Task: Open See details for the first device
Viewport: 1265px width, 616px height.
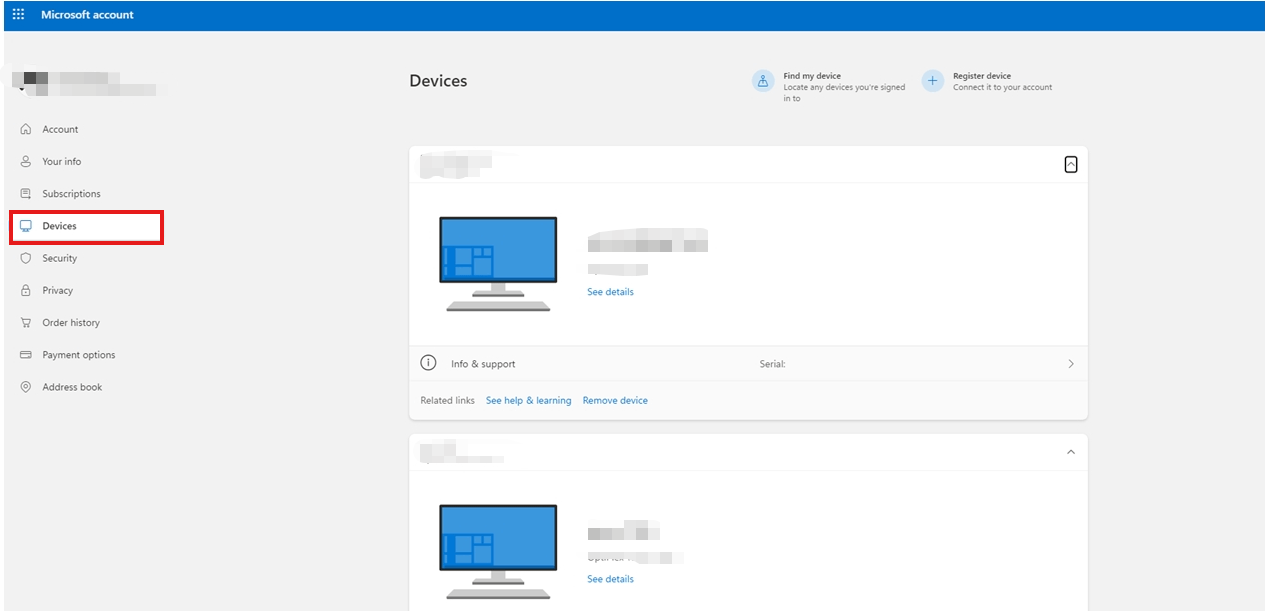Action: 610,291
